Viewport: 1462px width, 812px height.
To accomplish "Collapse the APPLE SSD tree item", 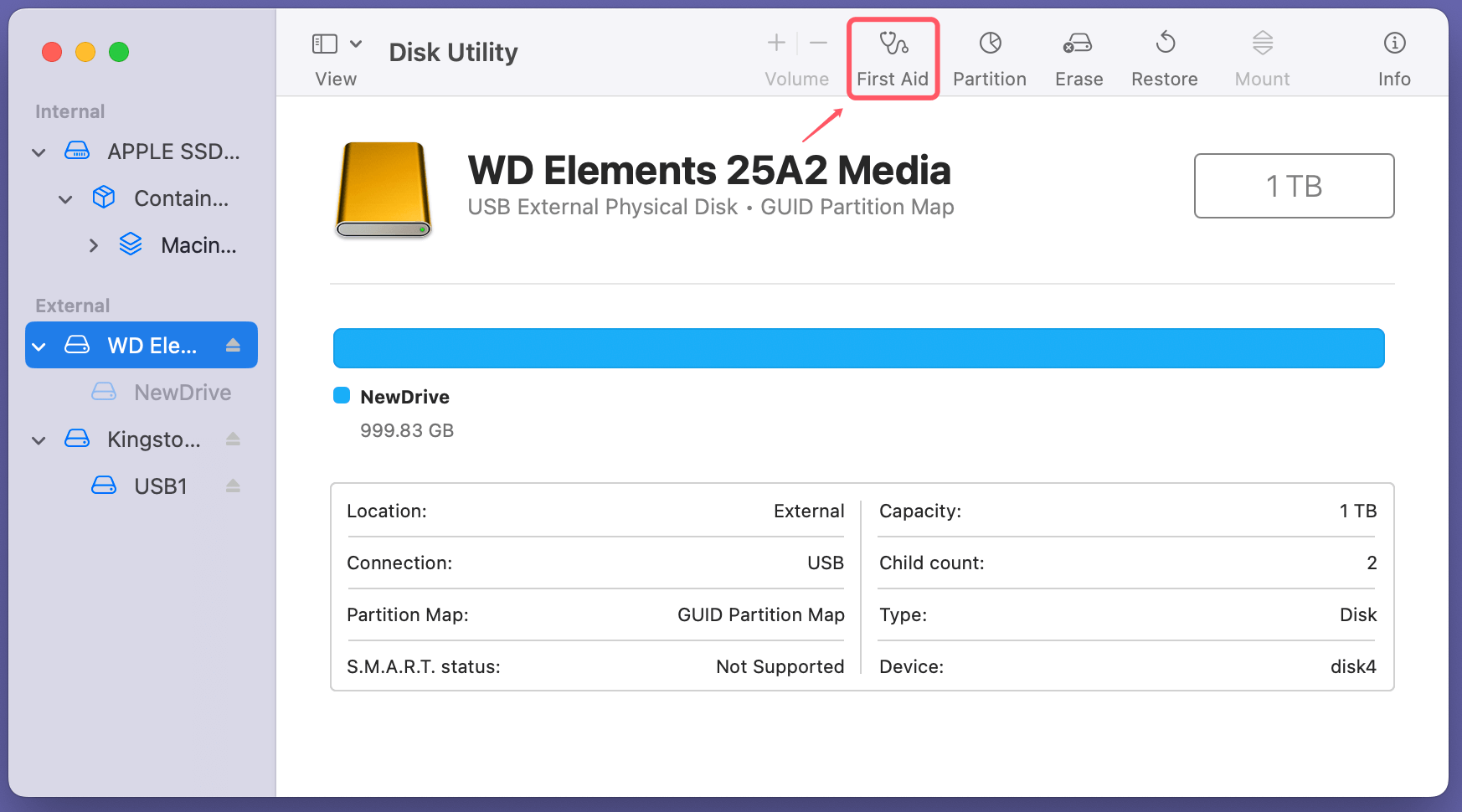I will tap(38, 152).
